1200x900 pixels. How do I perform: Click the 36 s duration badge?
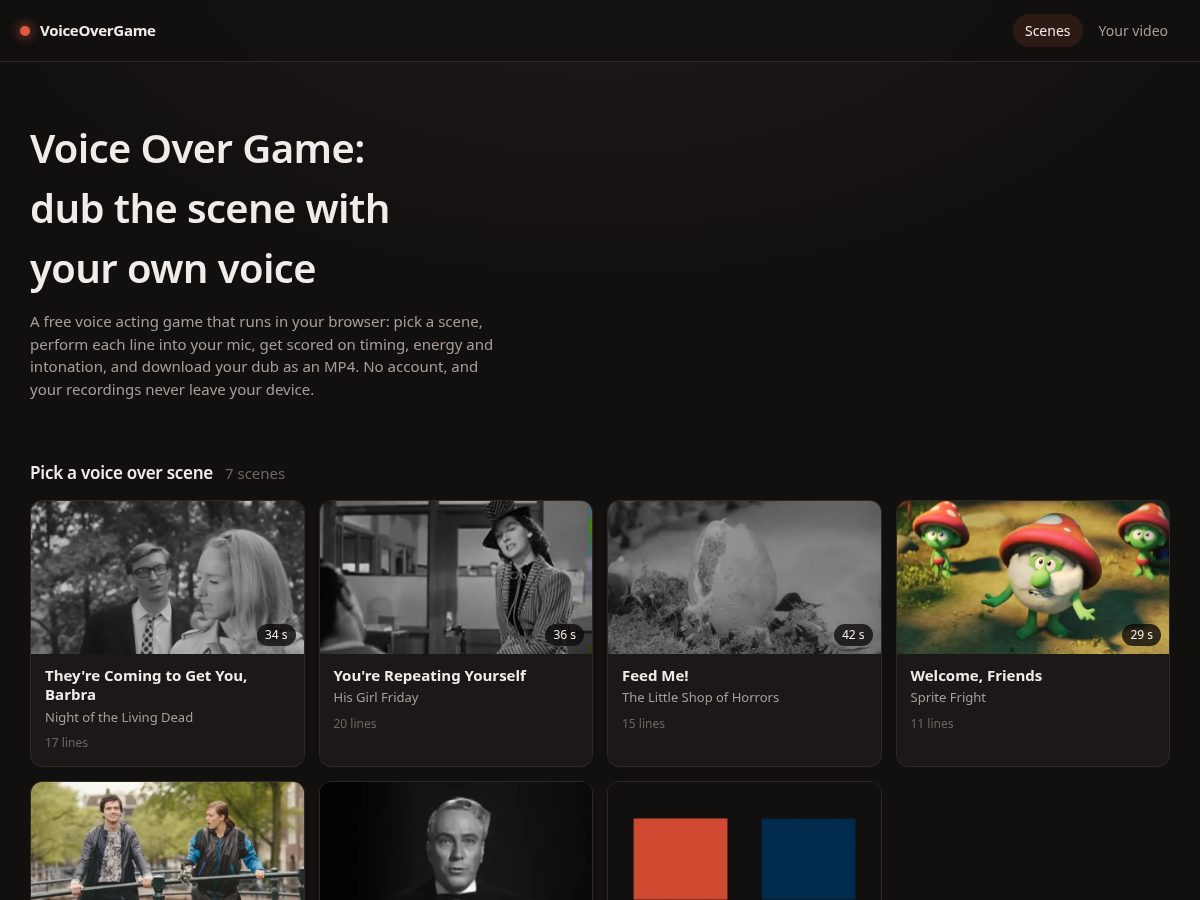[565, 635]
